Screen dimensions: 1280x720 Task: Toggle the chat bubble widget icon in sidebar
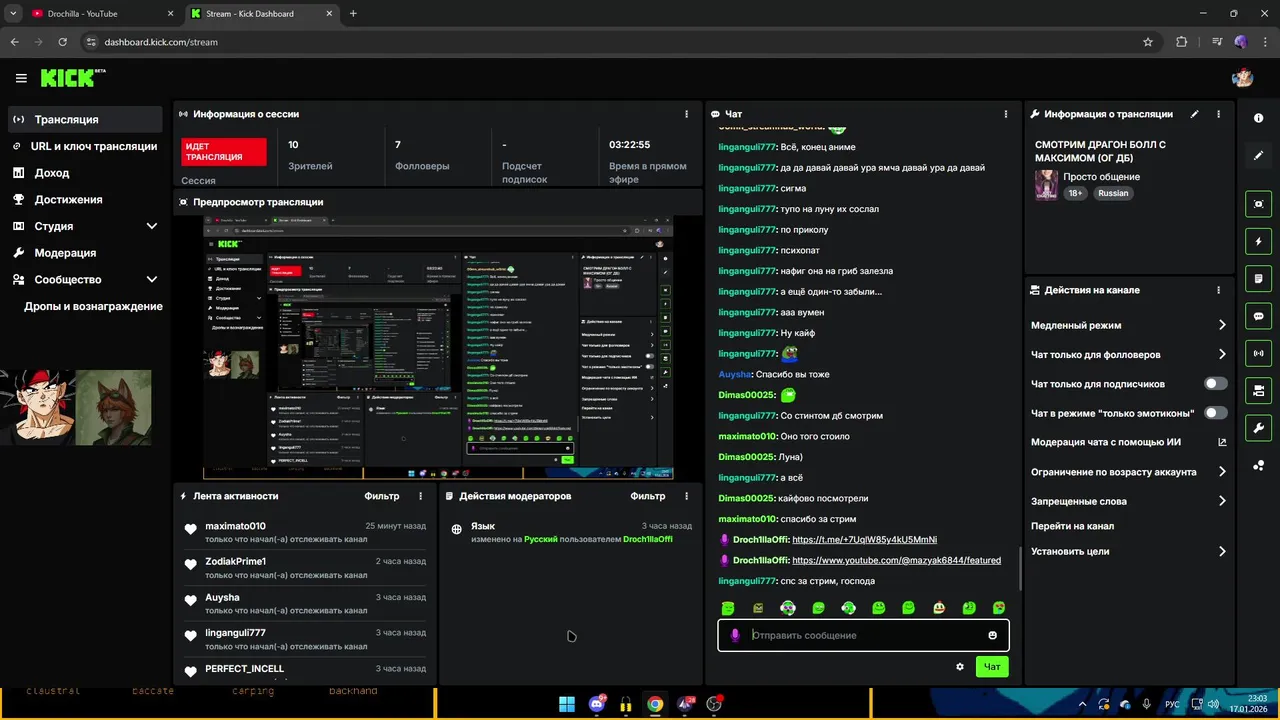(x=1258, y=316)
